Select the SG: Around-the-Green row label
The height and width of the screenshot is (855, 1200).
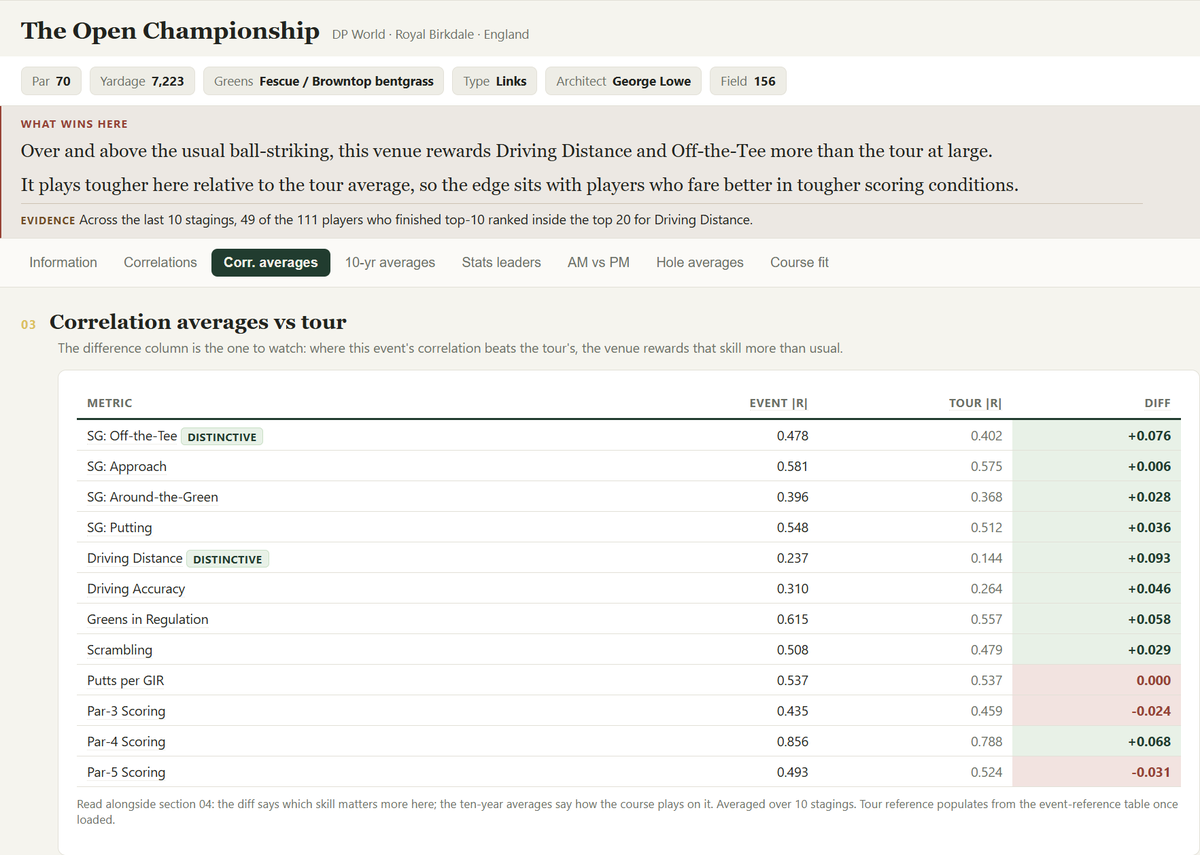coord(152,497)
